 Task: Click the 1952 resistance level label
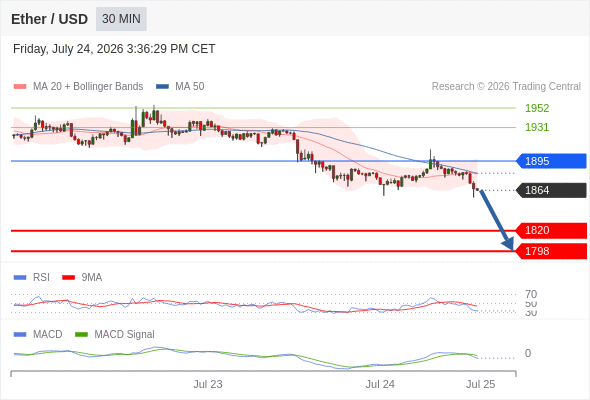pos(537,108)
